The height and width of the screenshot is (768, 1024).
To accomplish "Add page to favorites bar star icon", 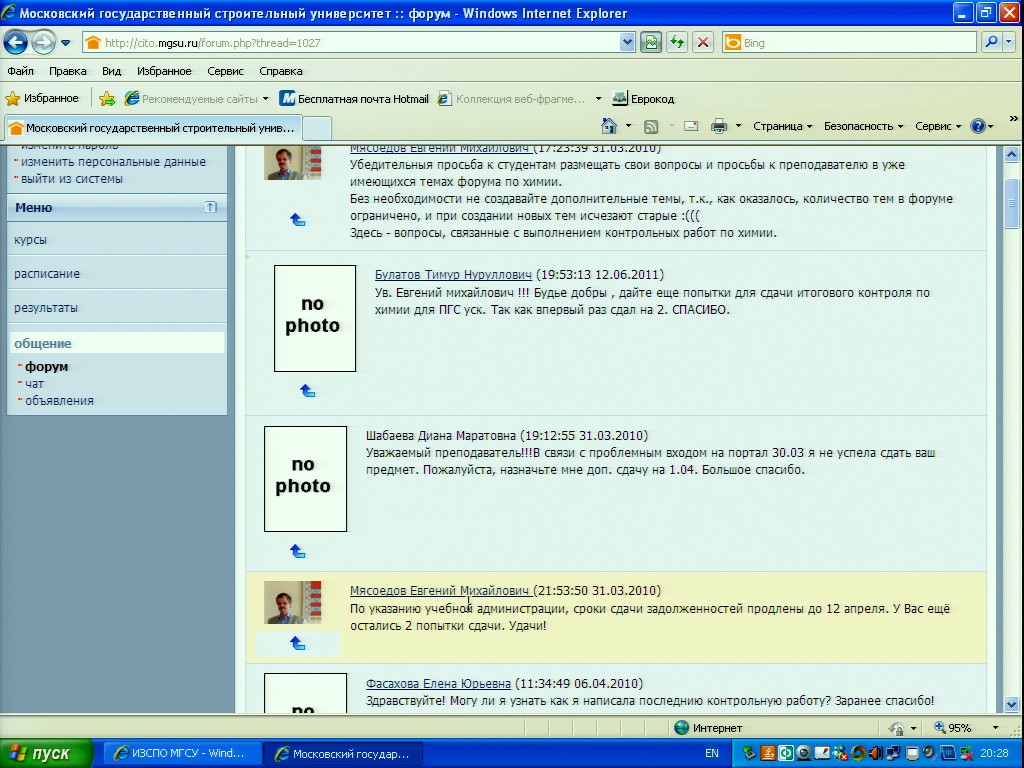I will coord(107,99).
